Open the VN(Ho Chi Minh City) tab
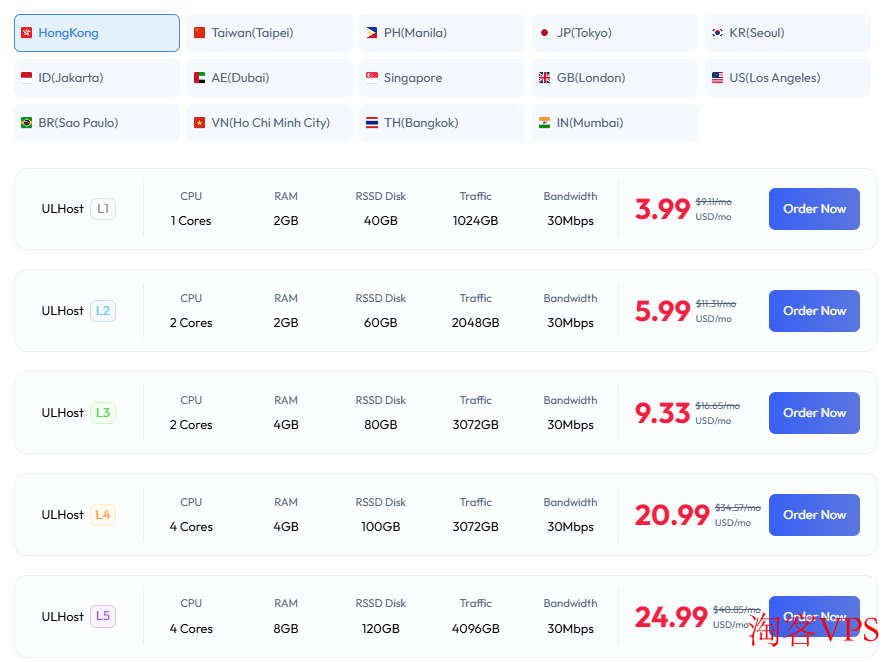This screenshot has height=662, width=890. (269, 123)
